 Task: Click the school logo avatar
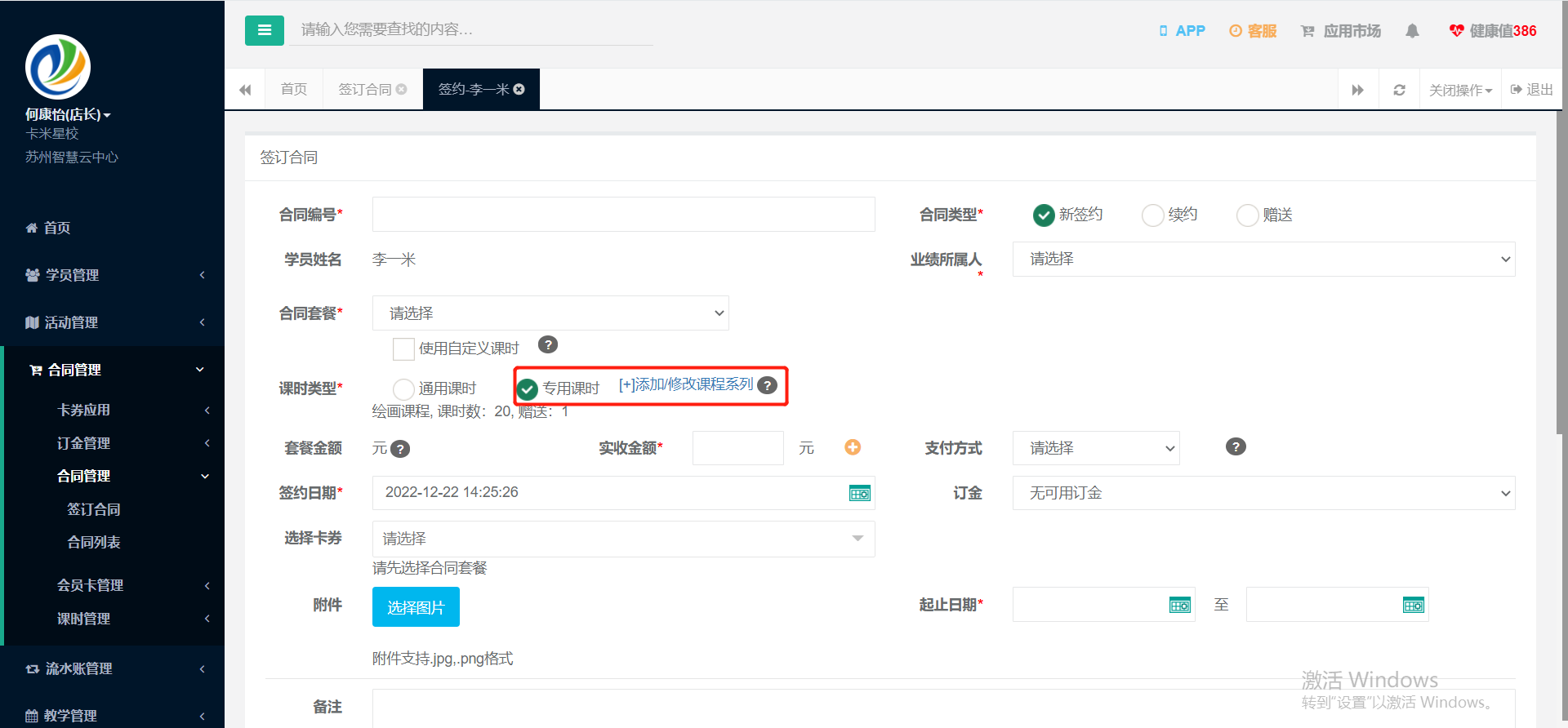[x=58, y=67]
